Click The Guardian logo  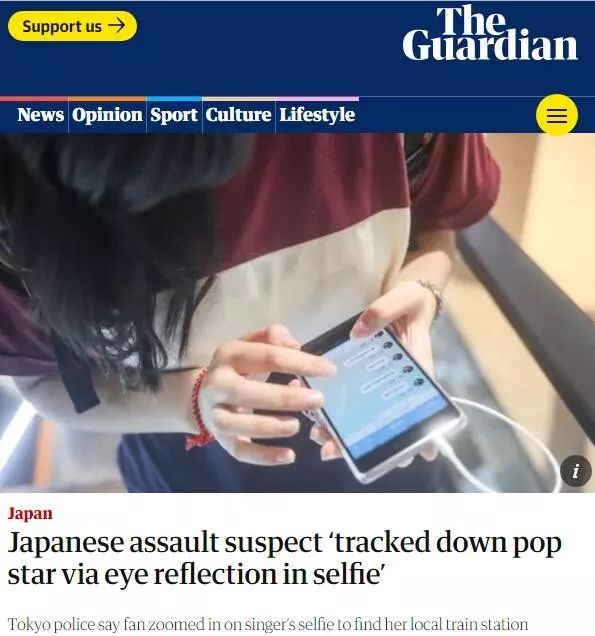point(490,33)
